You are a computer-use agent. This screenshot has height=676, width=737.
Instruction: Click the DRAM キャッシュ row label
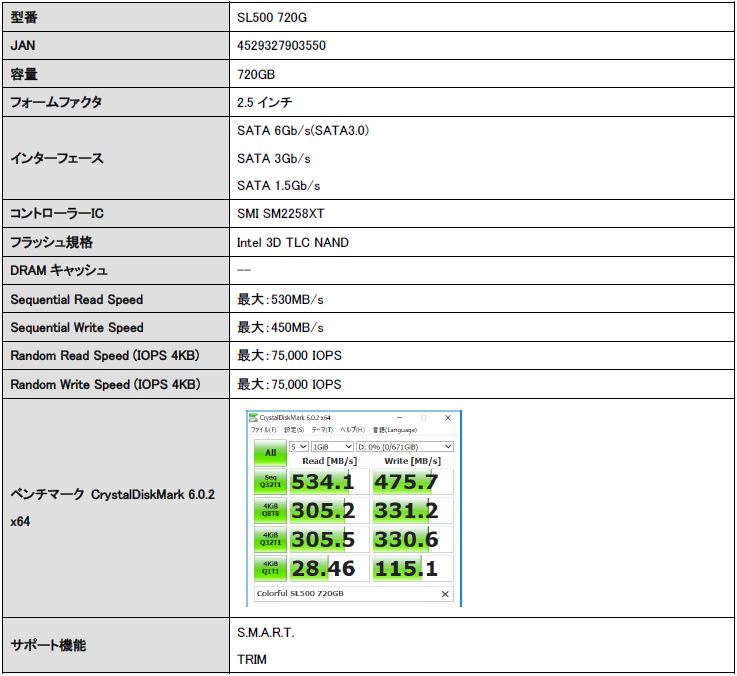[59, 270]
